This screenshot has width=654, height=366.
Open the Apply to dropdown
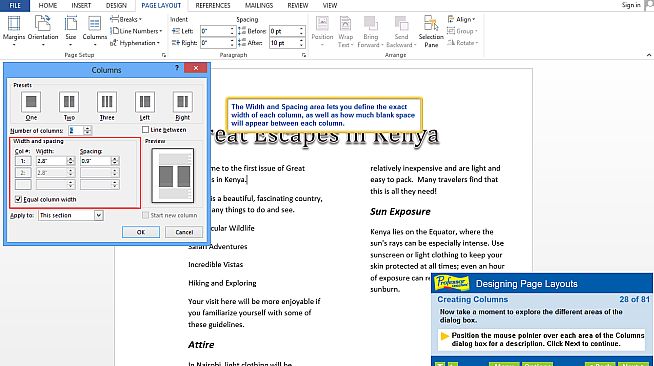coord(98,215)
